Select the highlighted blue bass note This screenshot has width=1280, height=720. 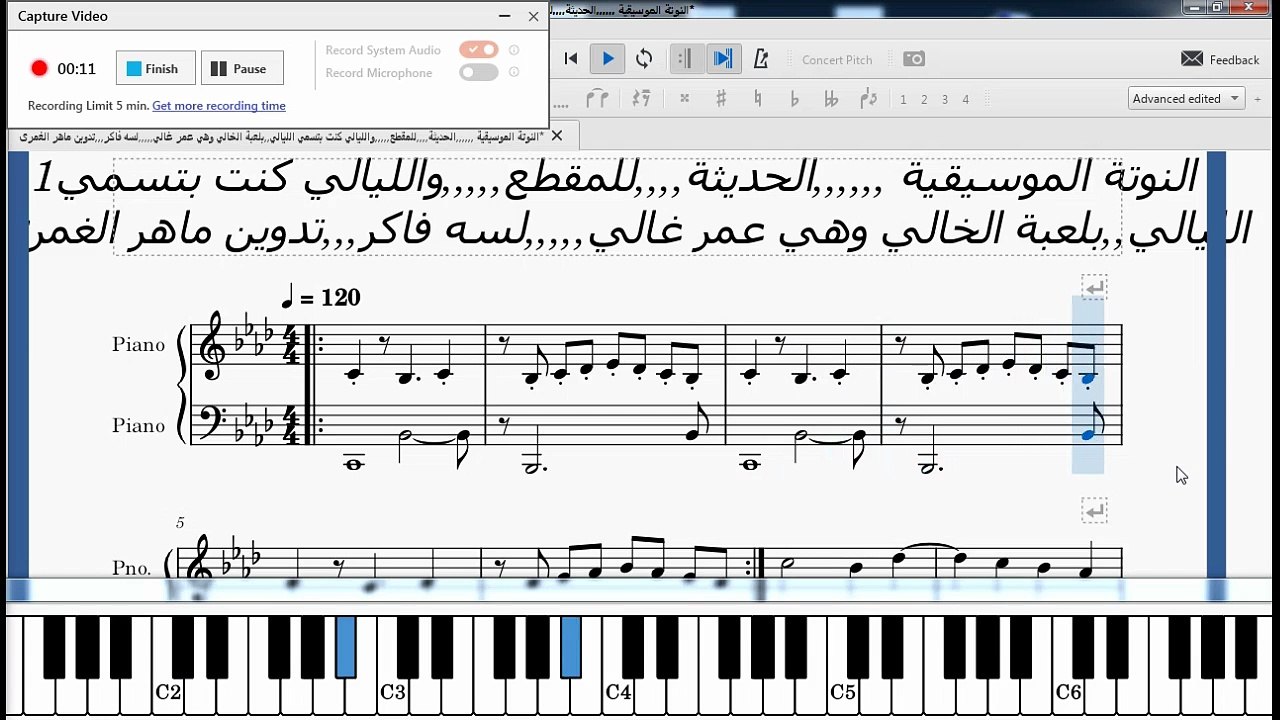1088,434
